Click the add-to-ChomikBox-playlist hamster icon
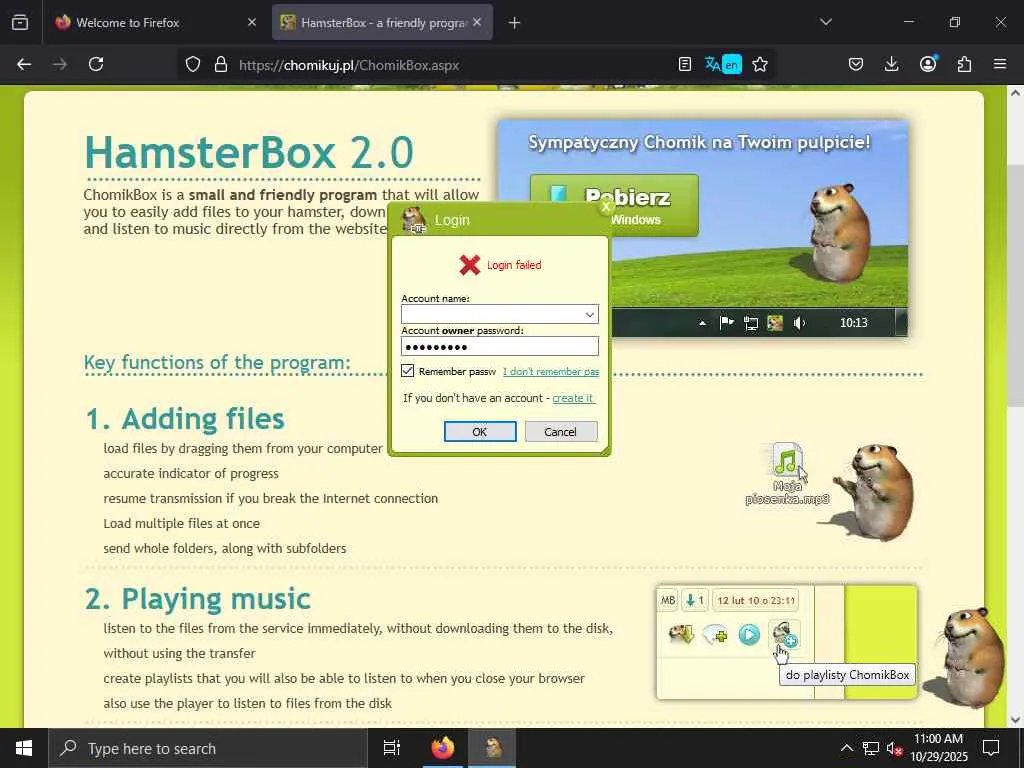The height and width of the screenshot is (768, 1024). click(784, 634)
